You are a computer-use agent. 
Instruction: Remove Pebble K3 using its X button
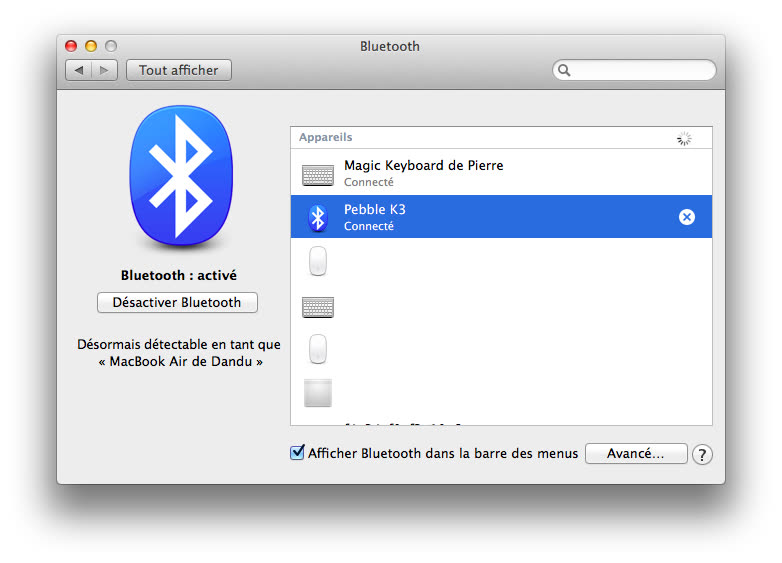[687, 217]
